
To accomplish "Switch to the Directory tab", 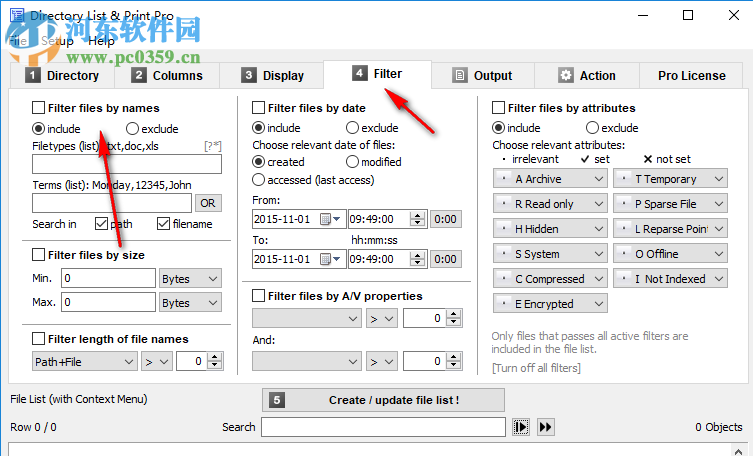I will click(x=62, y=75).
